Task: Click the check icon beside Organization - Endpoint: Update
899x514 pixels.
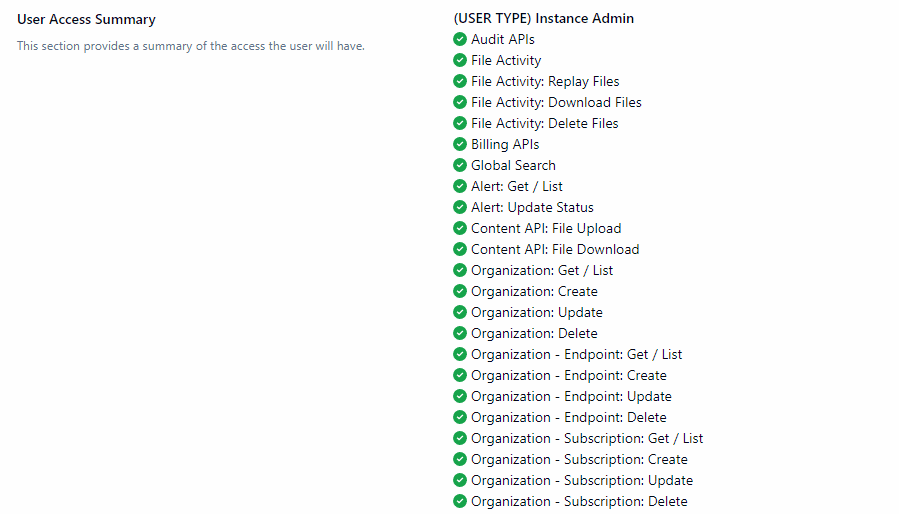Action: [460, 396]
